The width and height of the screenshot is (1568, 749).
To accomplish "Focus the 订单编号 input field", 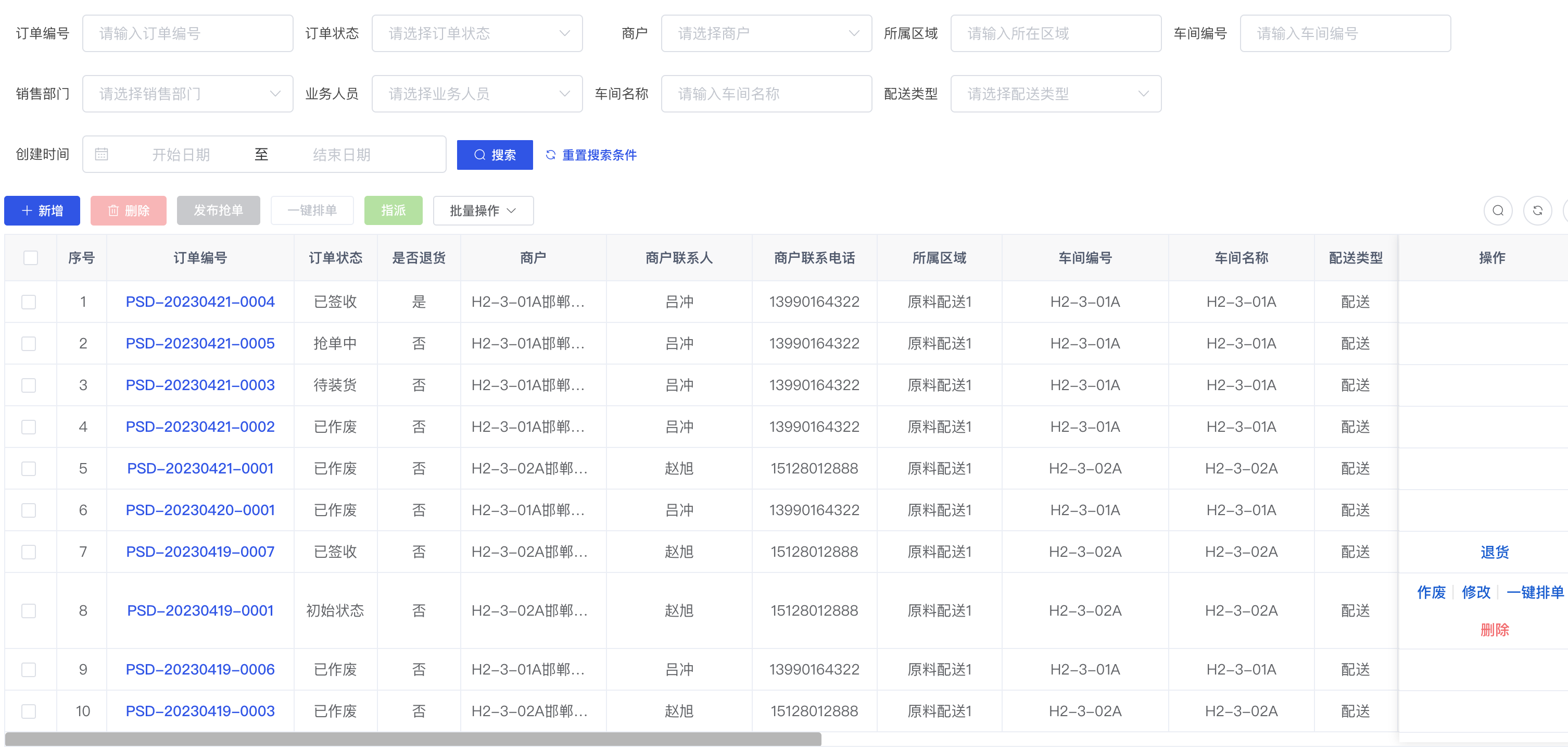I will [x=187, y=33].
